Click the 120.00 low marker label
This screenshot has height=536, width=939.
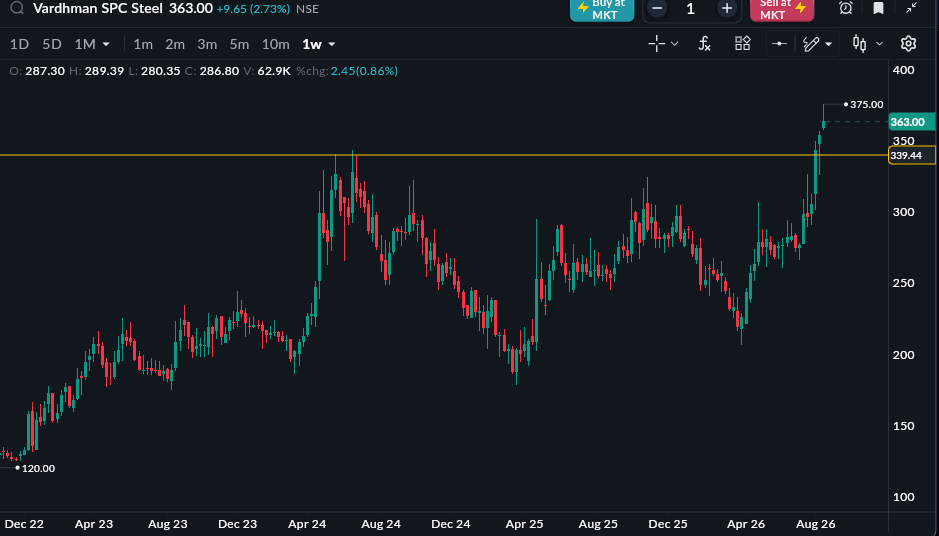pyautogui.click(x=38, y=468)
